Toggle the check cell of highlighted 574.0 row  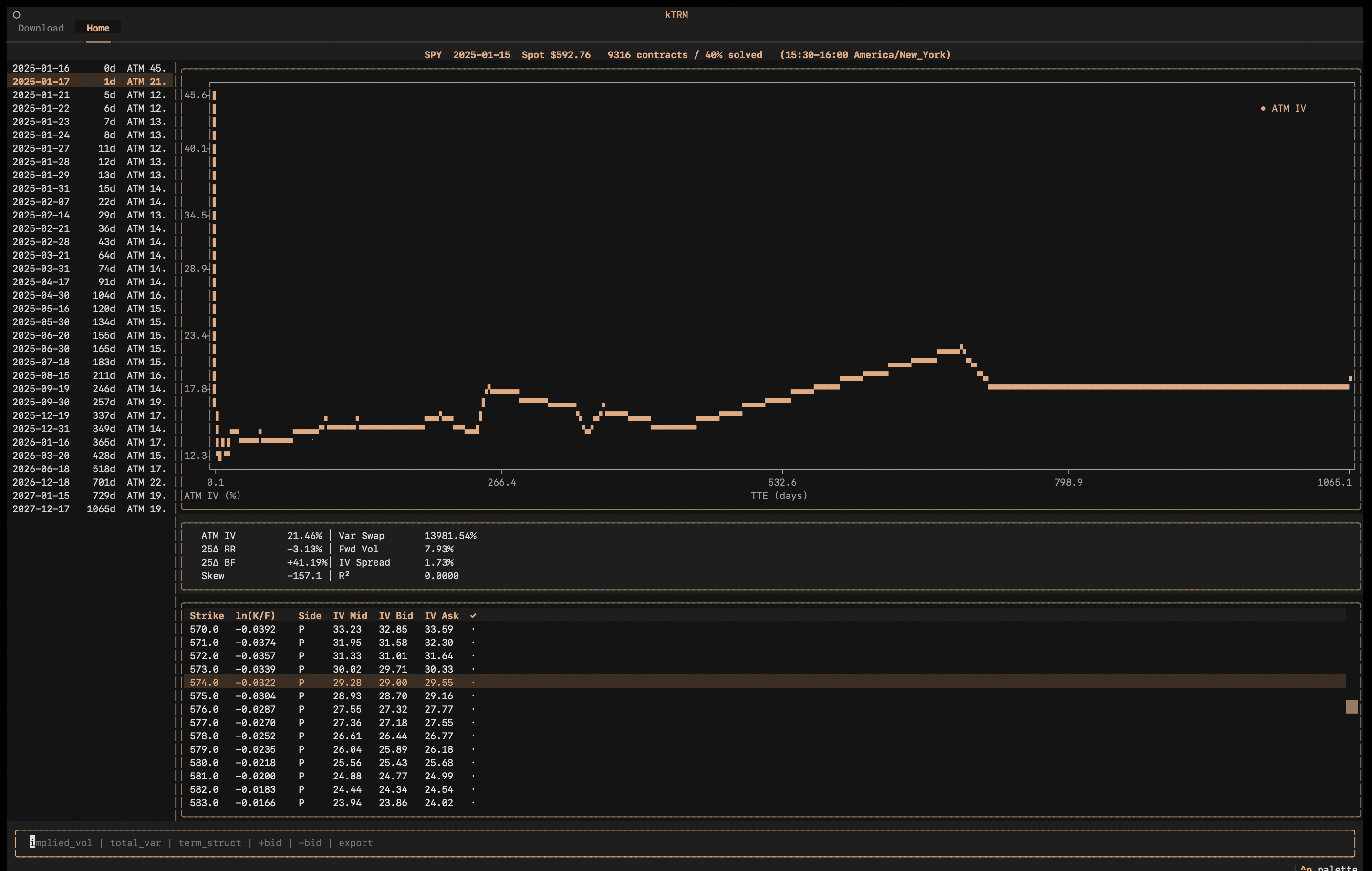tap(473, 683)
